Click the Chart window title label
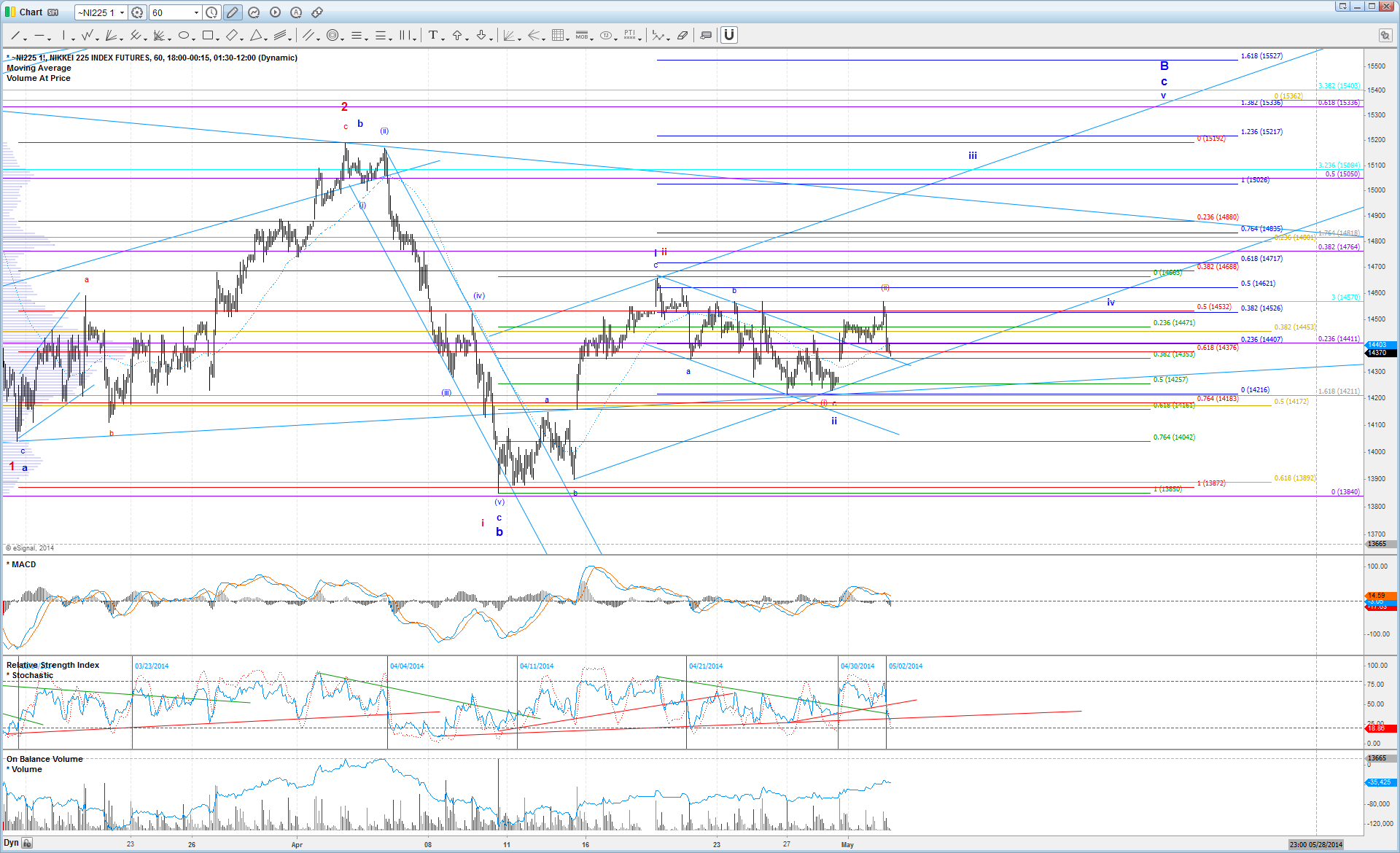1400x853 pixels. coord(31,12)
